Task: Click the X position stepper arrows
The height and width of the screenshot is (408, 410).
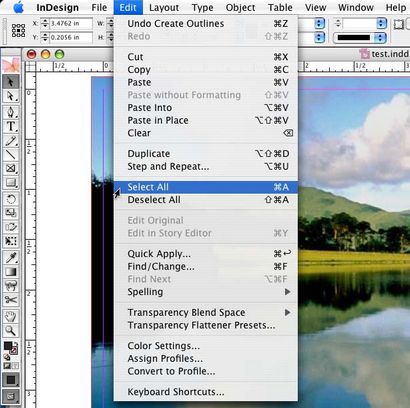Action: pyautogui.click(x=45, y=24)
